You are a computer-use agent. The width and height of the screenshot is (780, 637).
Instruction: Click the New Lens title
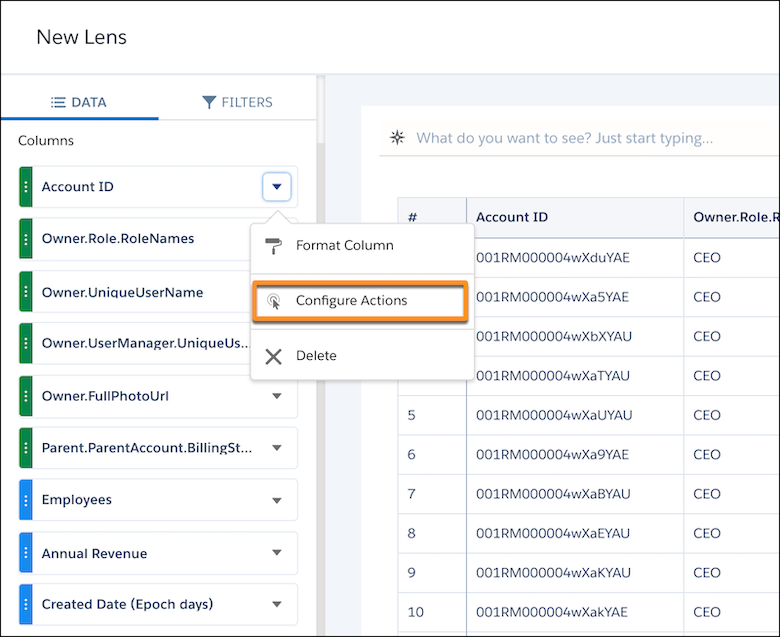(82, 37)
